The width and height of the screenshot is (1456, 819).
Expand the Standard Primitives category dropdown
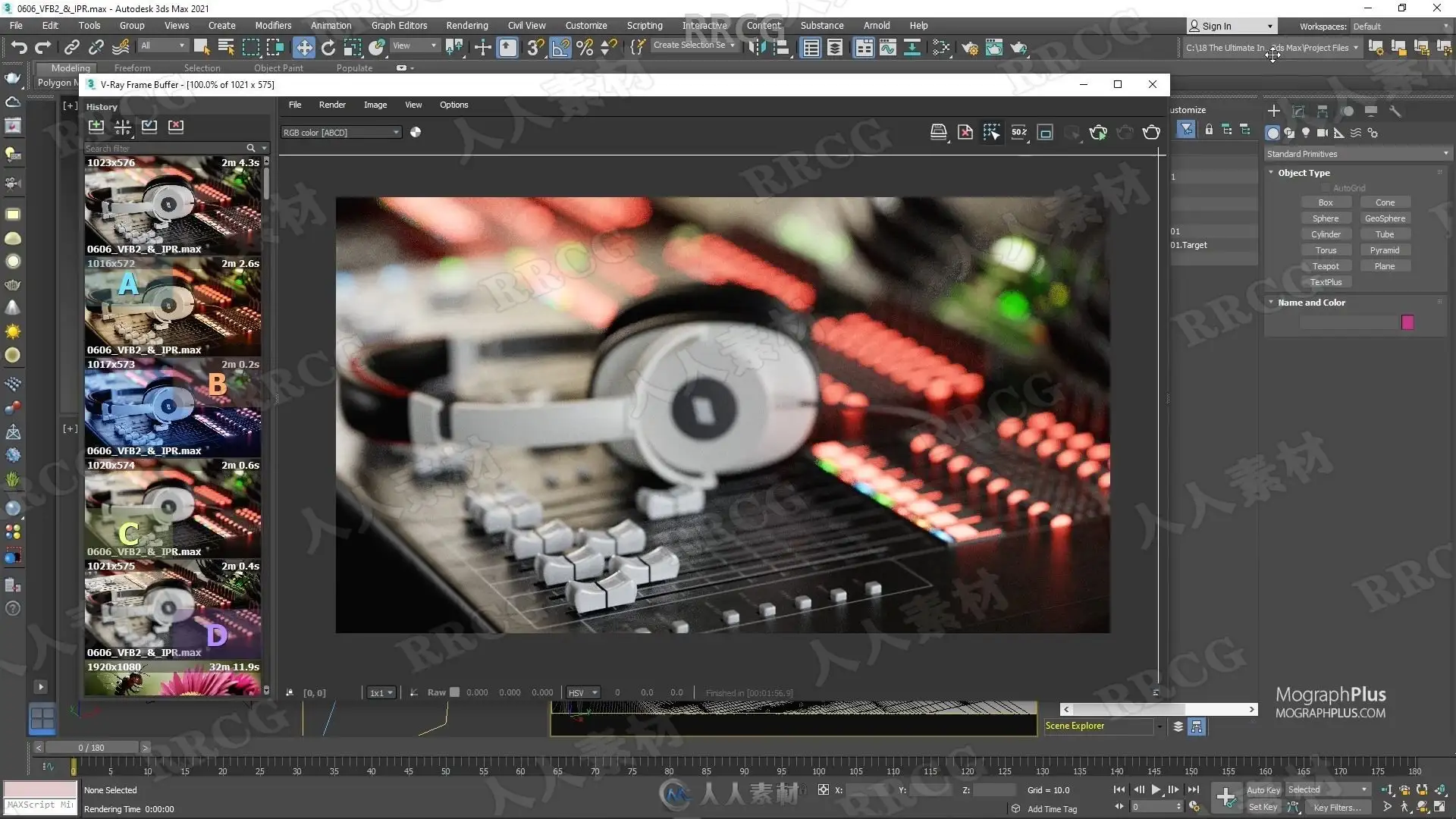[1357, 154]
